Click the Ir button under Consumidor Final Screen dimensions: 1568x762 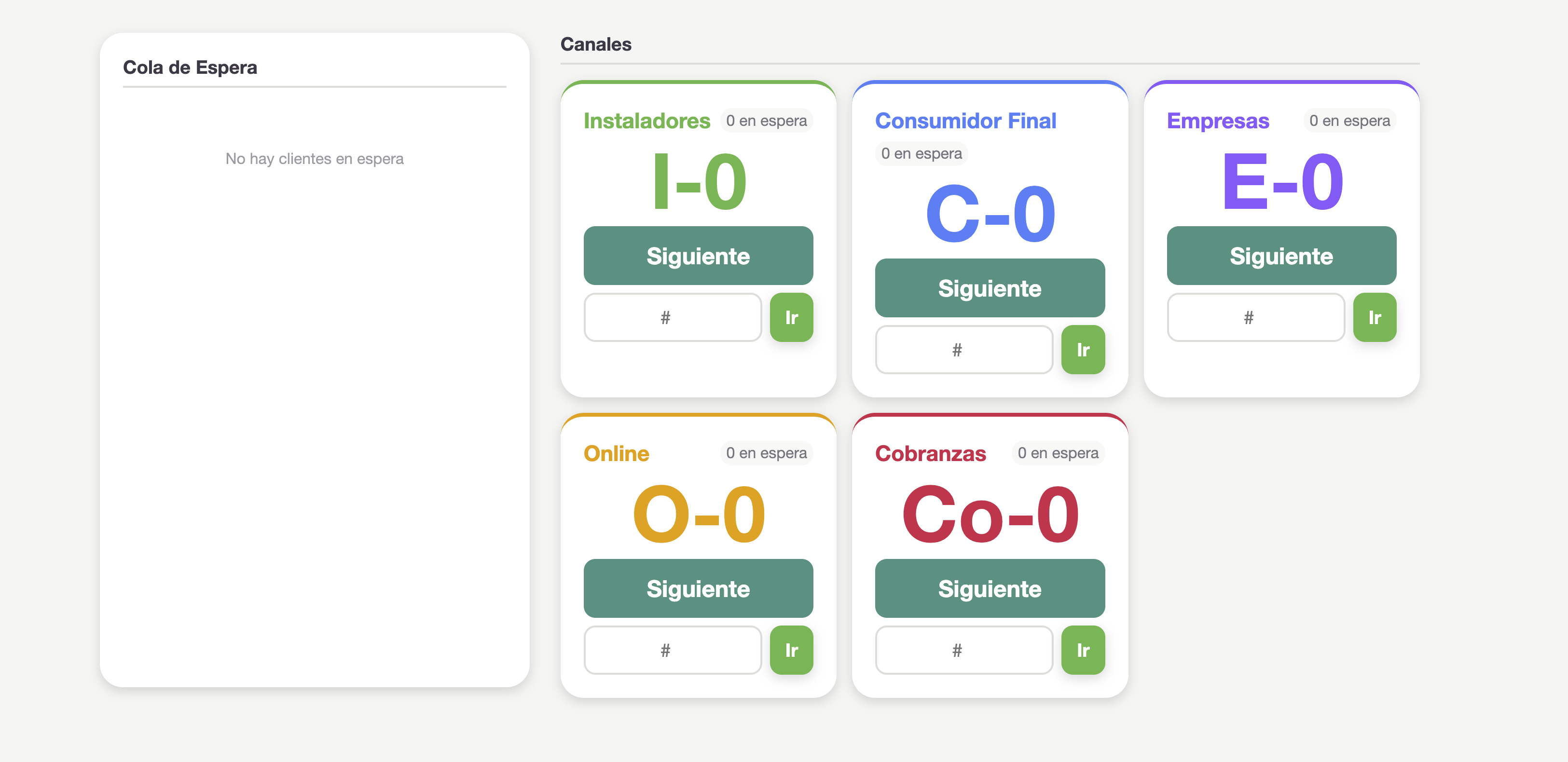1082,349
